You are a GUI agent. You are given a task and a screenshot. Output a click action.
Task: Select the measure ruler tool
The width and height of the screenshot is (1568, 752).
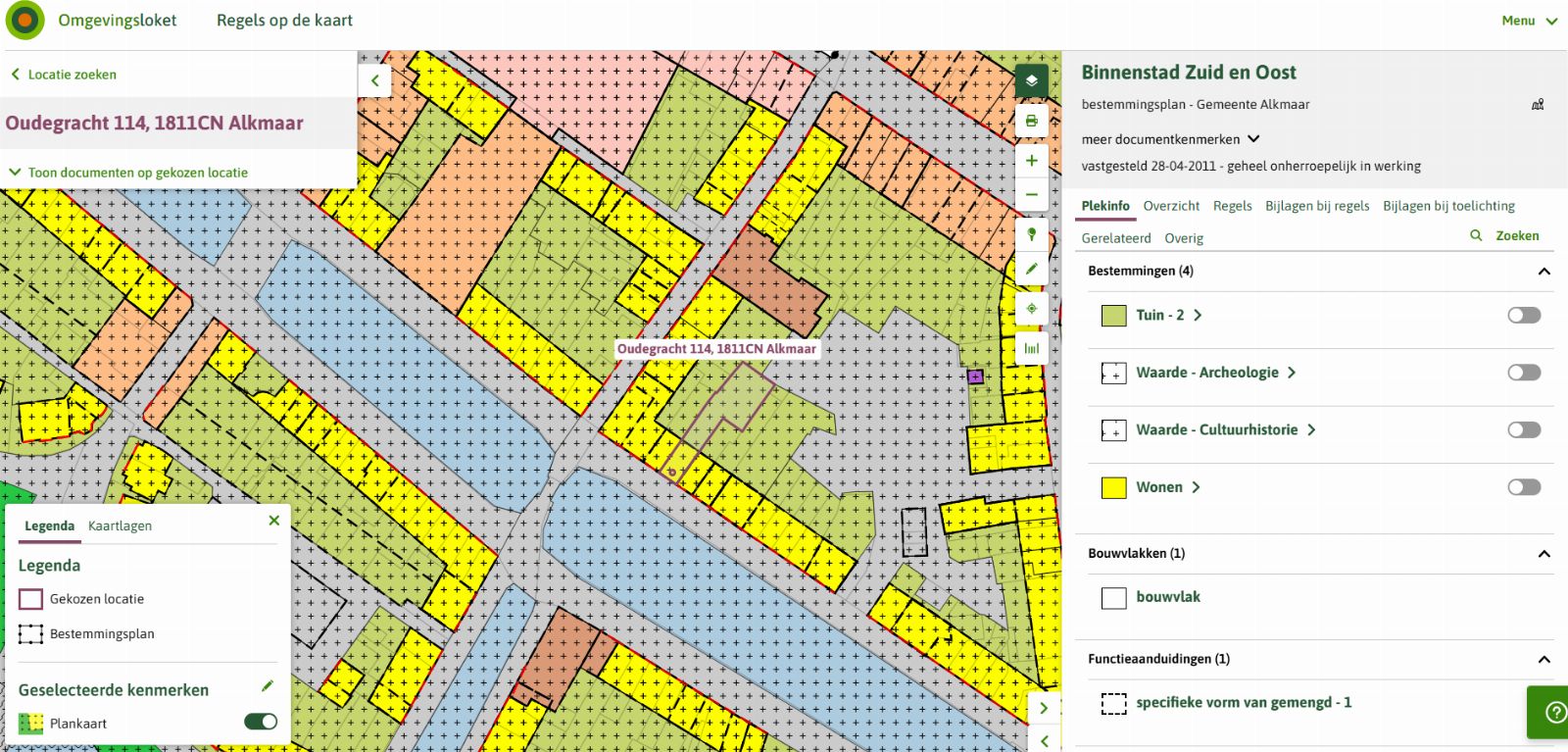(x=1031, y=348)
